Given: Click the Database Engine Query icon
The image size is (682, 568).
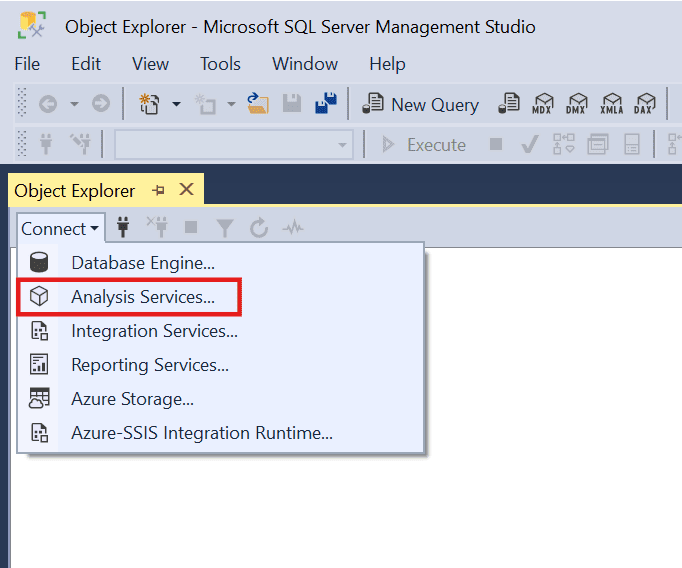Looking at the screenshot, I should pyautogui.click(x=509, y=104).
